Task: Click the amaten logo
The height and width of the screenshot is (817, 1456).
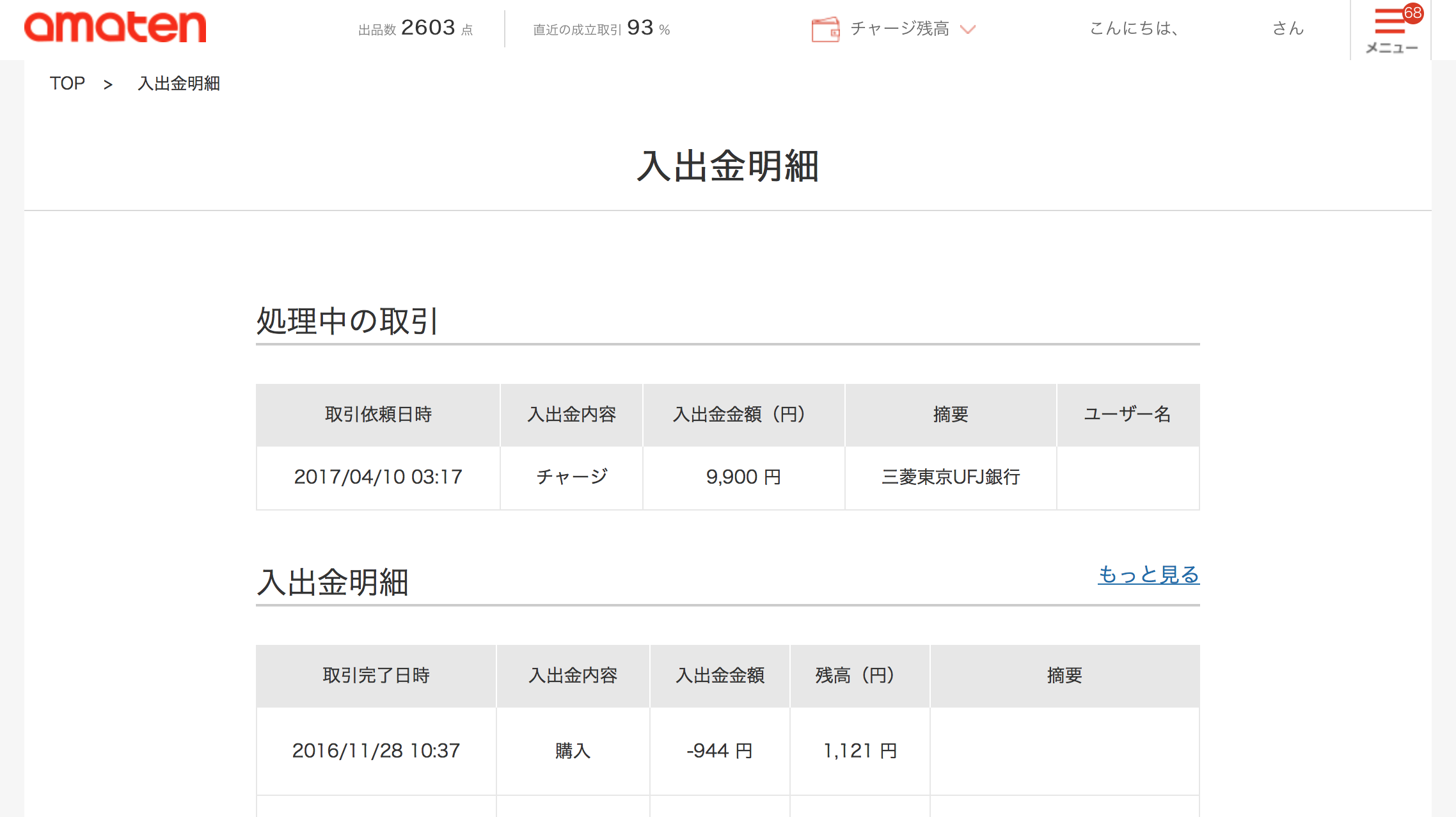Action: (115, 28)
